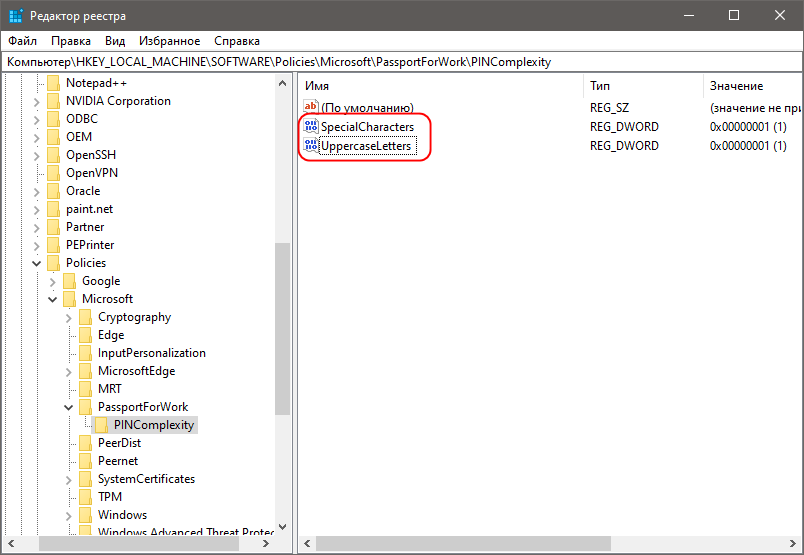
Task: Click REG_SZ type of default value
Action: [609, 108]
